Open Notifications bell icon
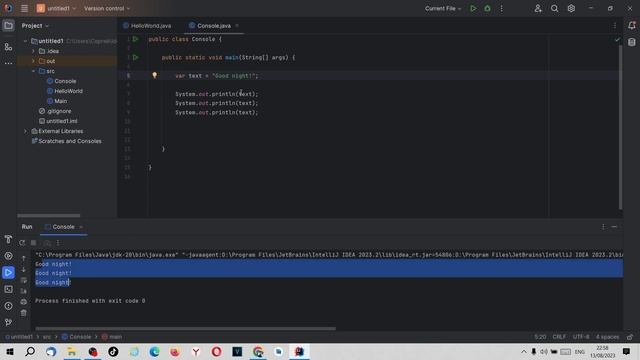Image resolution: width=640 pixels, height=360 pixels. [632, 26]
